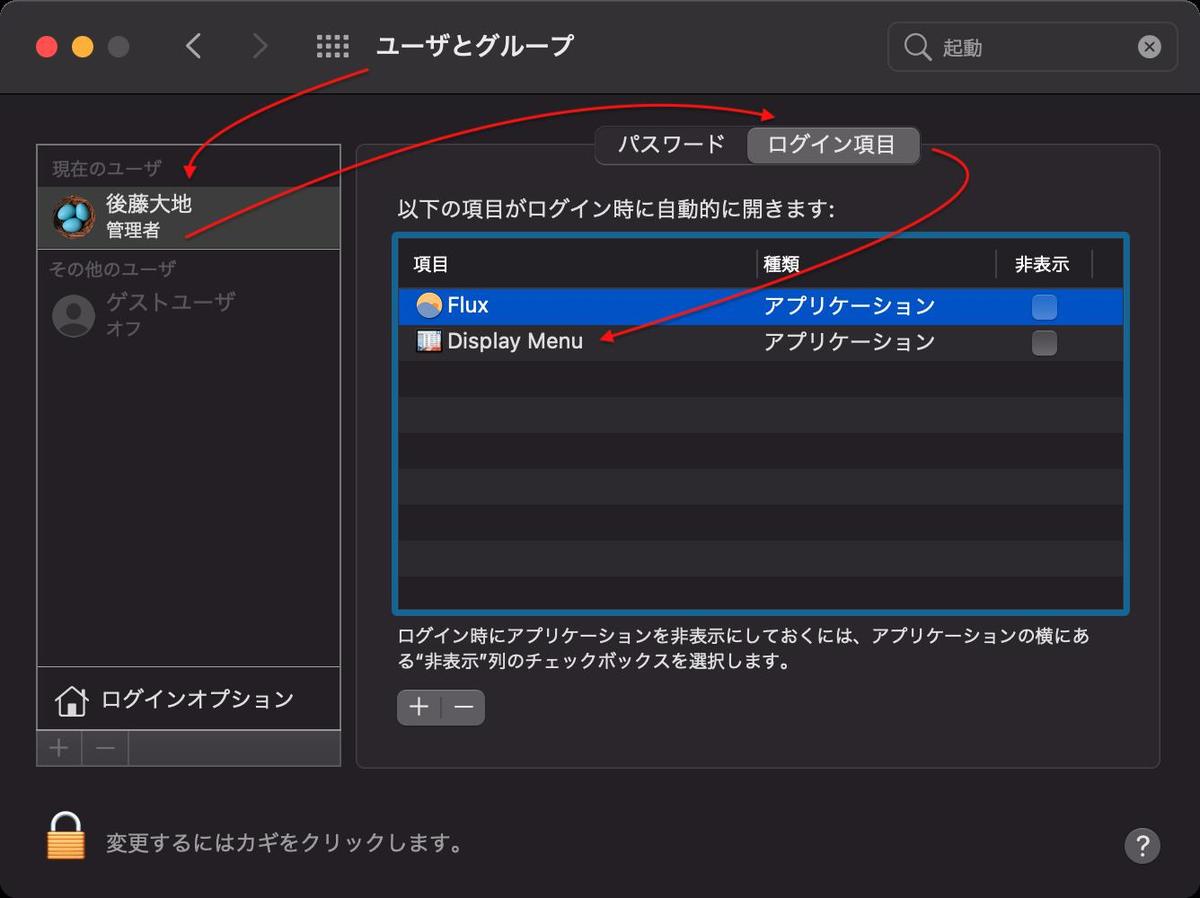This screenshot has height=898, width=1200.
Task: Click the house icon for login options
Action: pos(71,700)
